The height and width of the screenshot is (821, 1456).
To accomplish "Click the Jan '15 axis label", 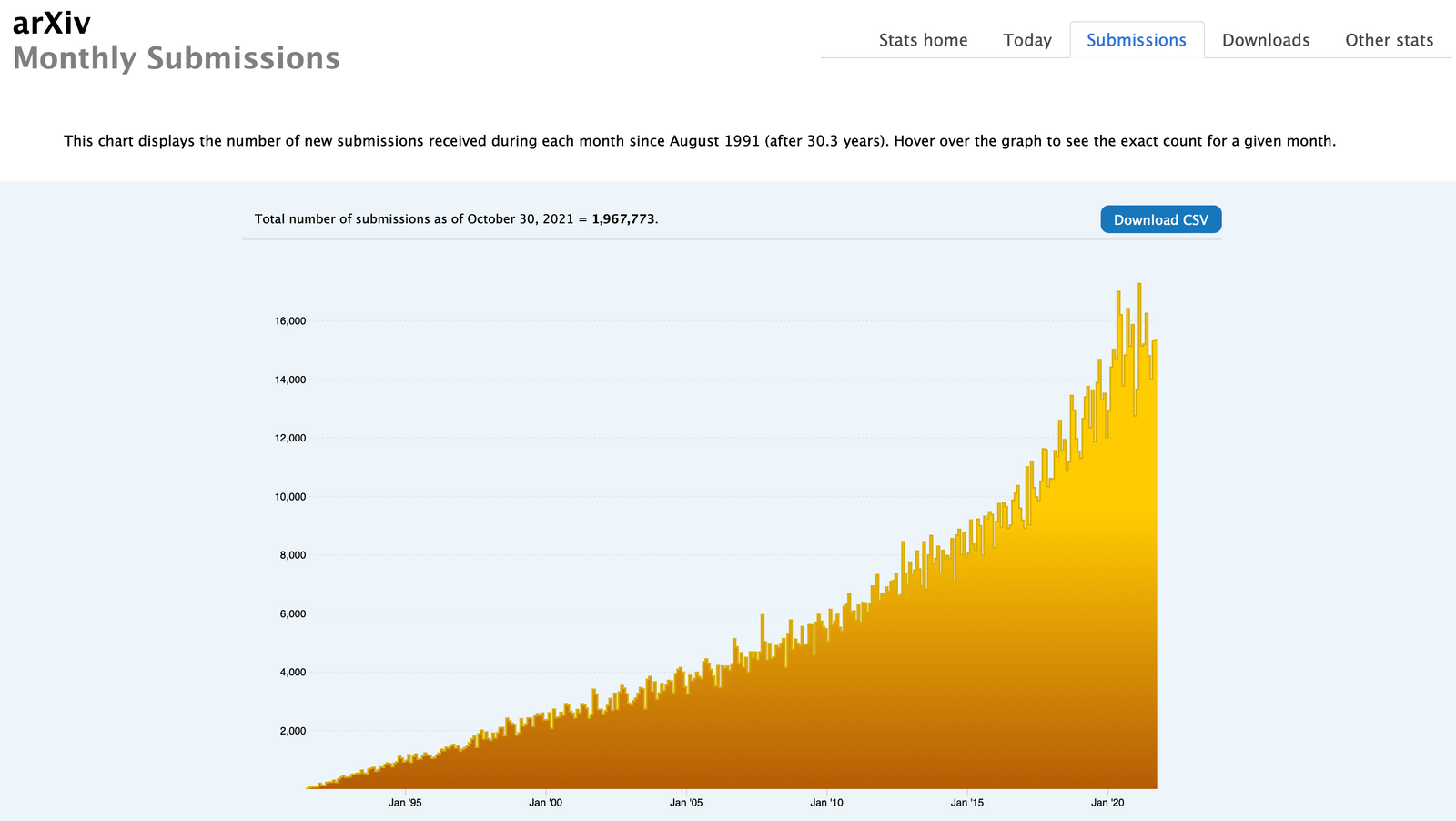I will (x=967, y=803).
